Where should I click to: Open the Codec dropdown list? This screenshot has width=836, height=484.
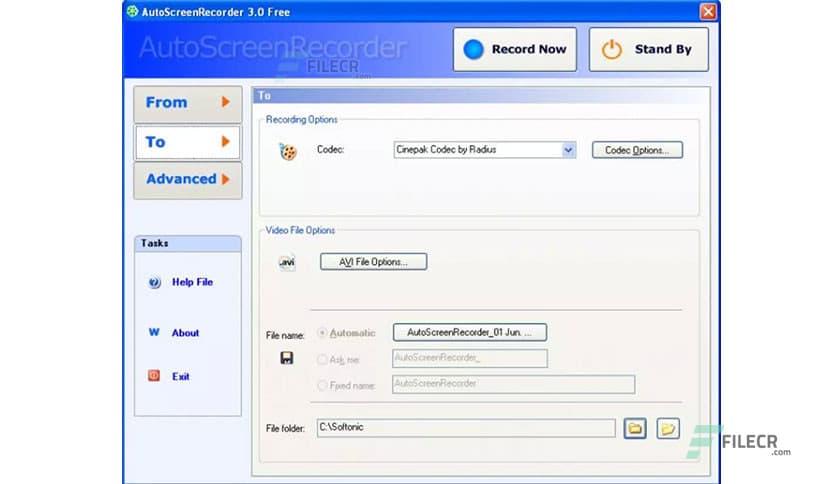coord(568,150)
